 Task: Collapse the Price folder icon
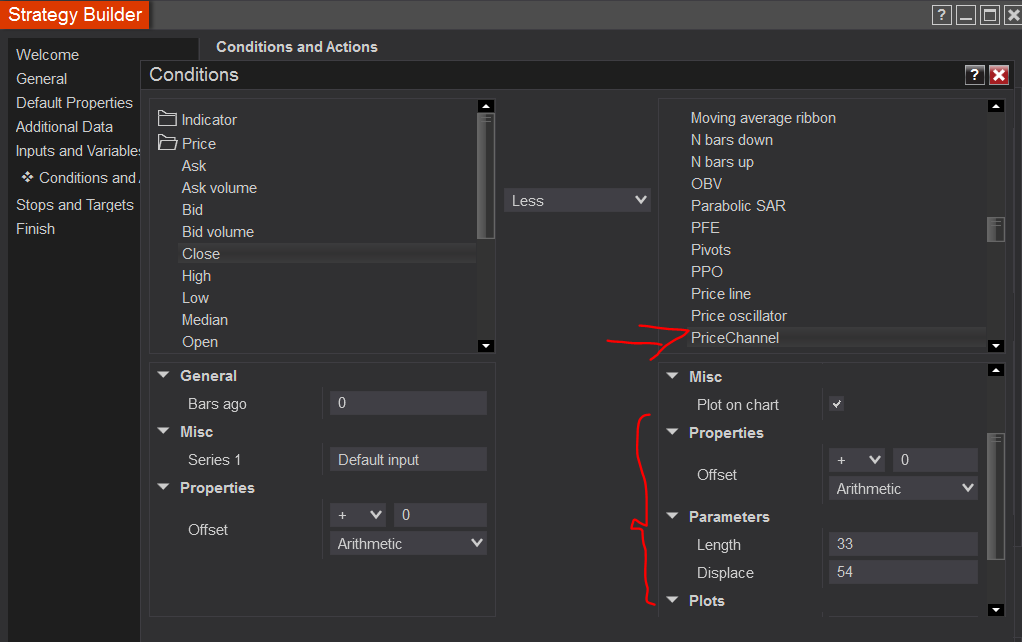click(x=167, y=143)
